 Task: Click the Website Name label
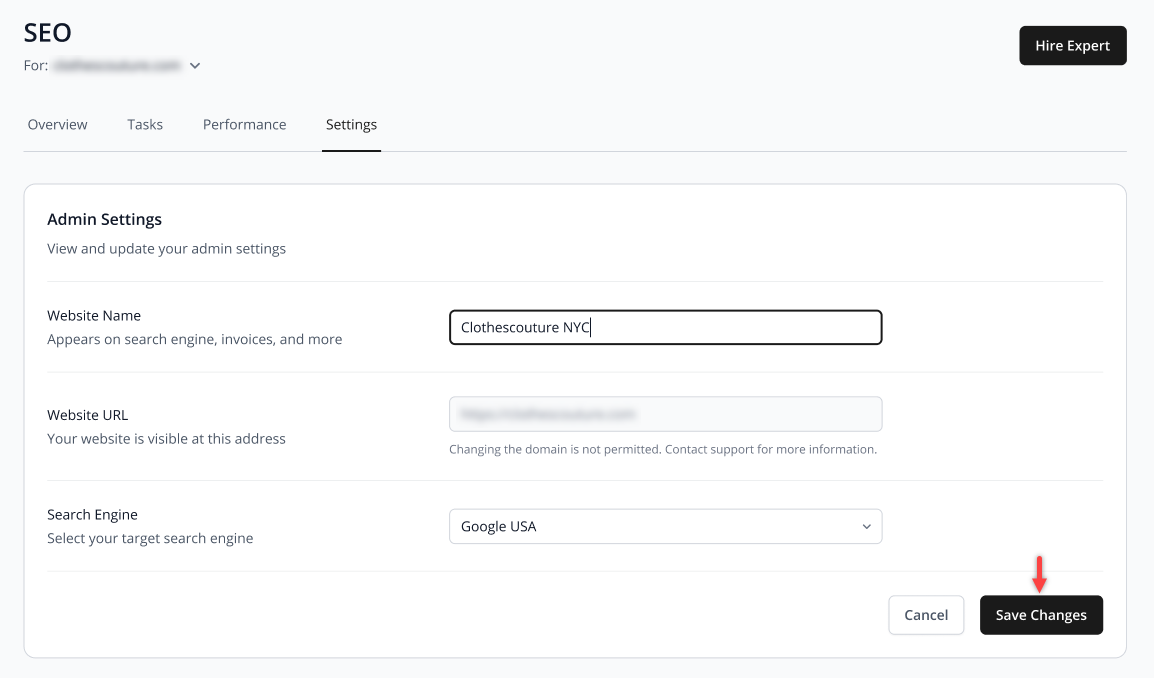pos(94,316)
